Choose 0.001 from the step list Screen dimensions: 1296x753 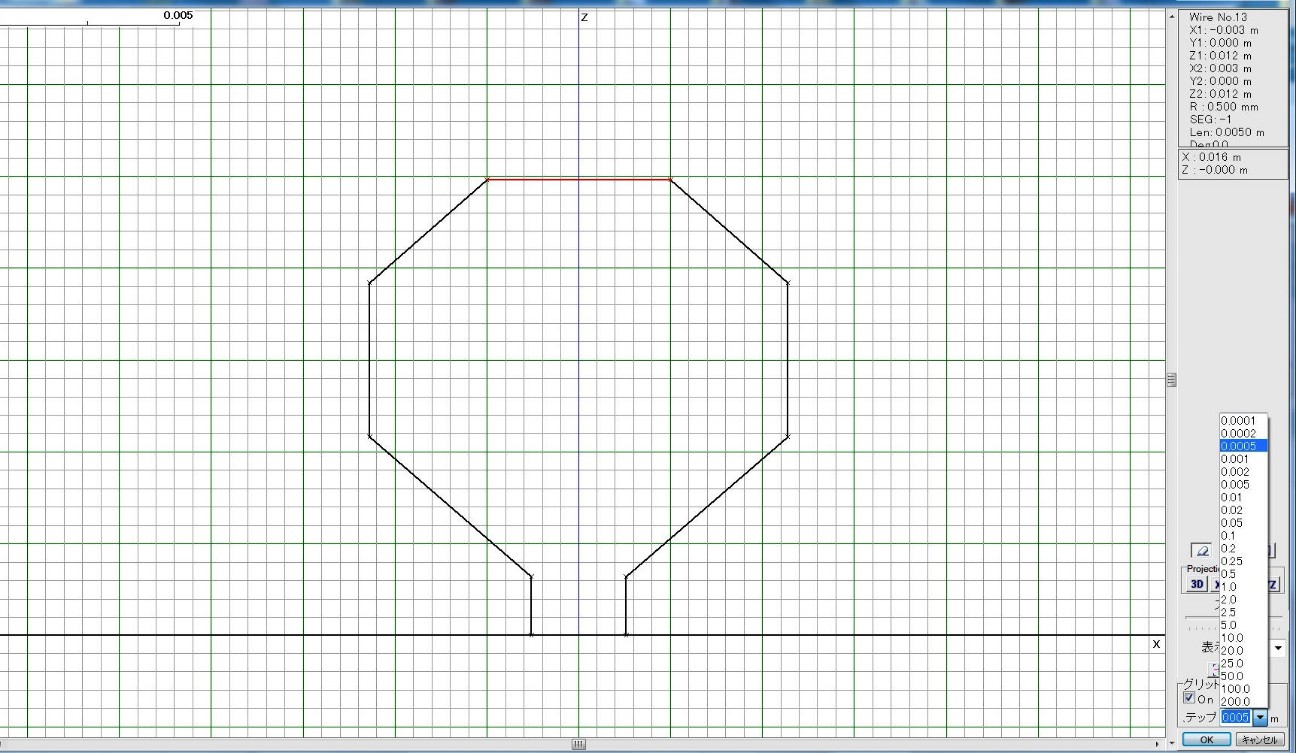pyautogui.click(x=1244, y=459)
